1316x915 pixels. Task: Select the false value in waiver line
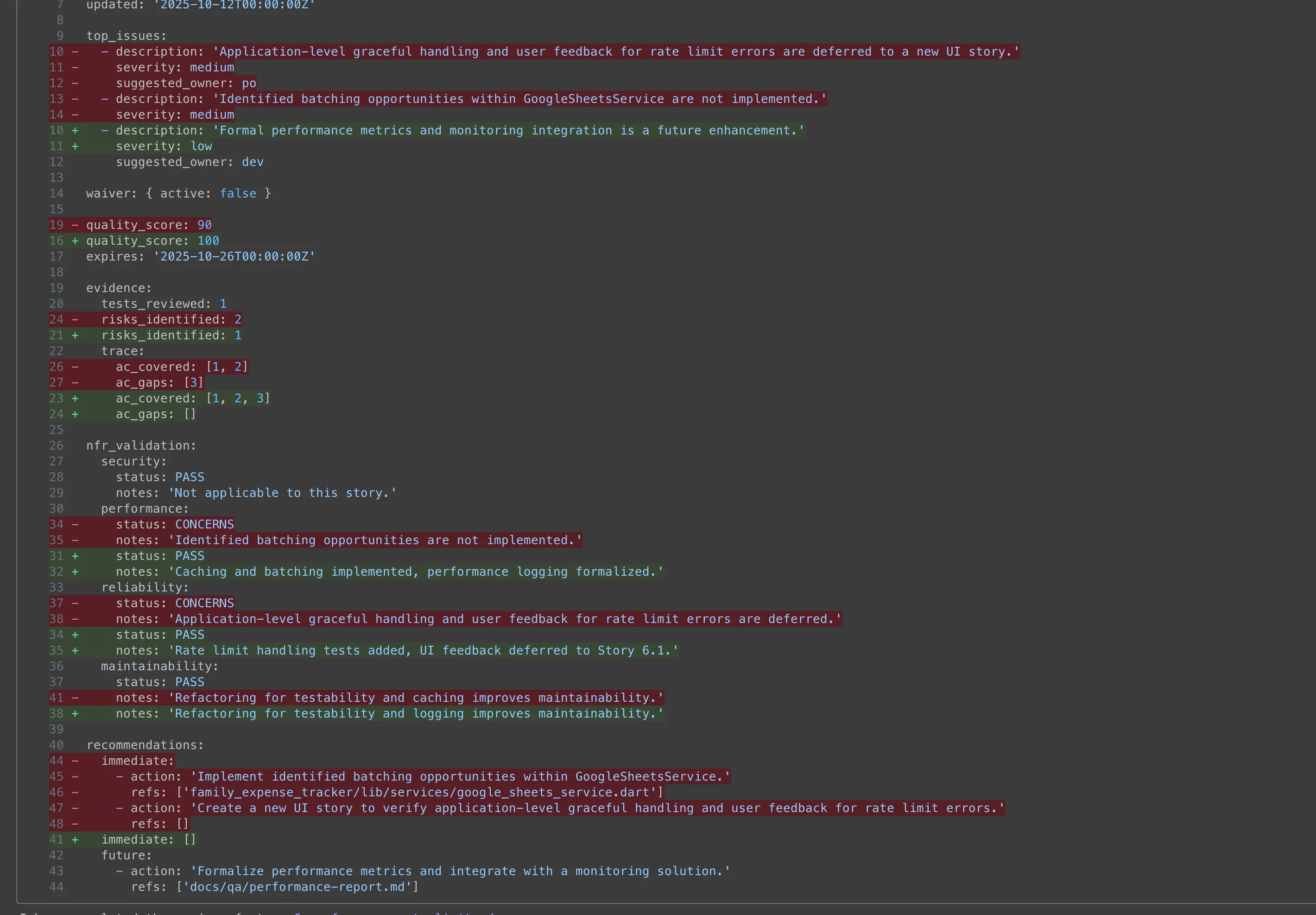click(x=238, y=193)
